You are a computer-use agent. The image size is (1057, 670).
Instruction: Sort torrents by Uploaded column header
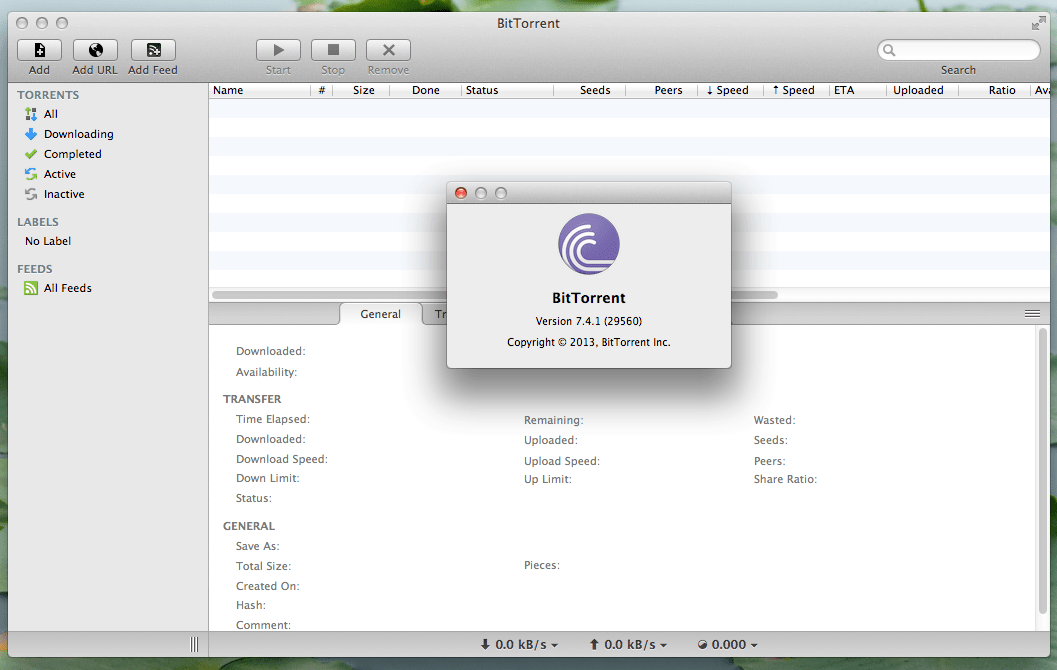pos(922,90)
